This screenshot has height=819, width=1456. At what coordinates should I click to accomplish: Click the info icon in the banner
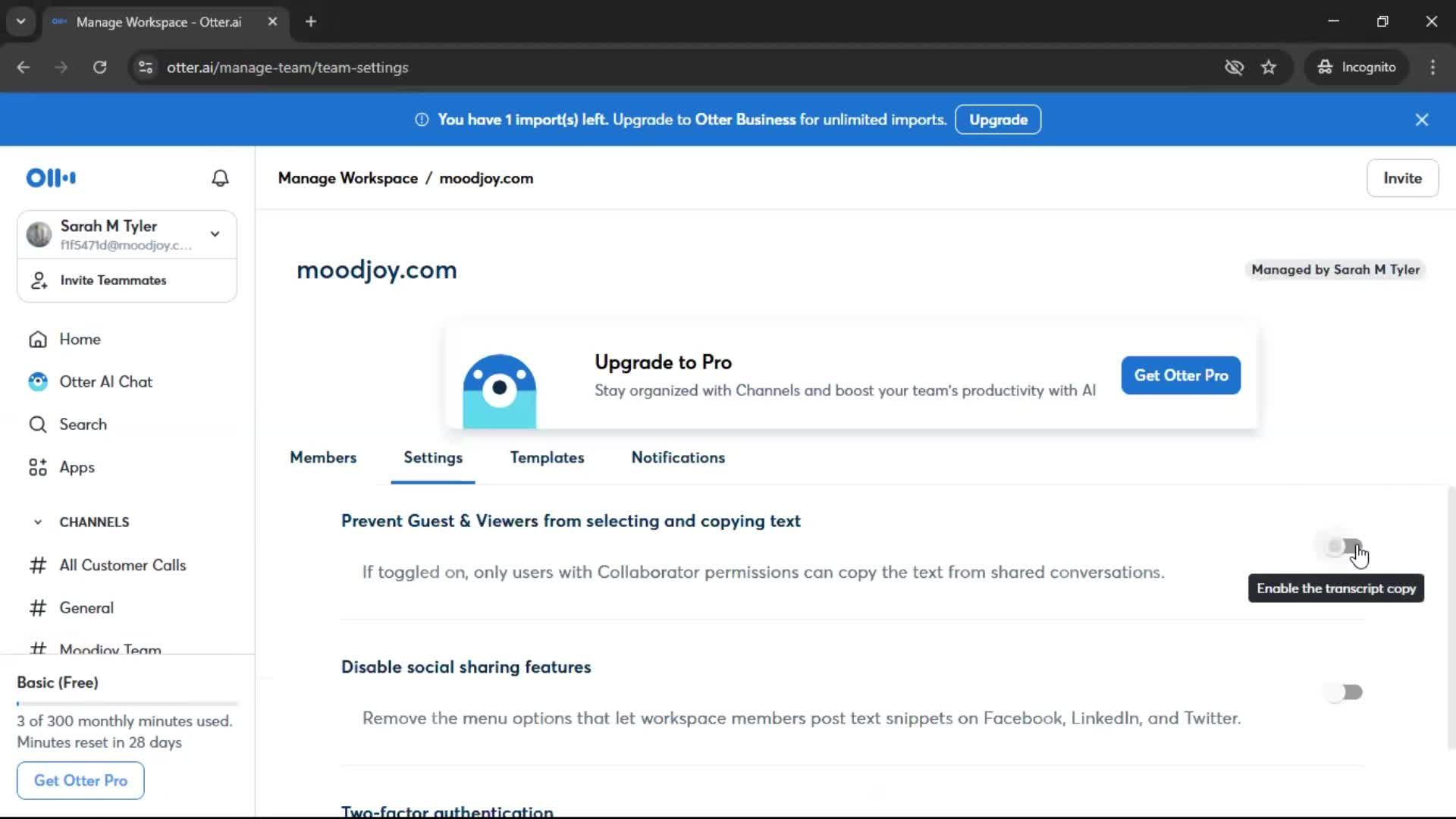(422, 120)
